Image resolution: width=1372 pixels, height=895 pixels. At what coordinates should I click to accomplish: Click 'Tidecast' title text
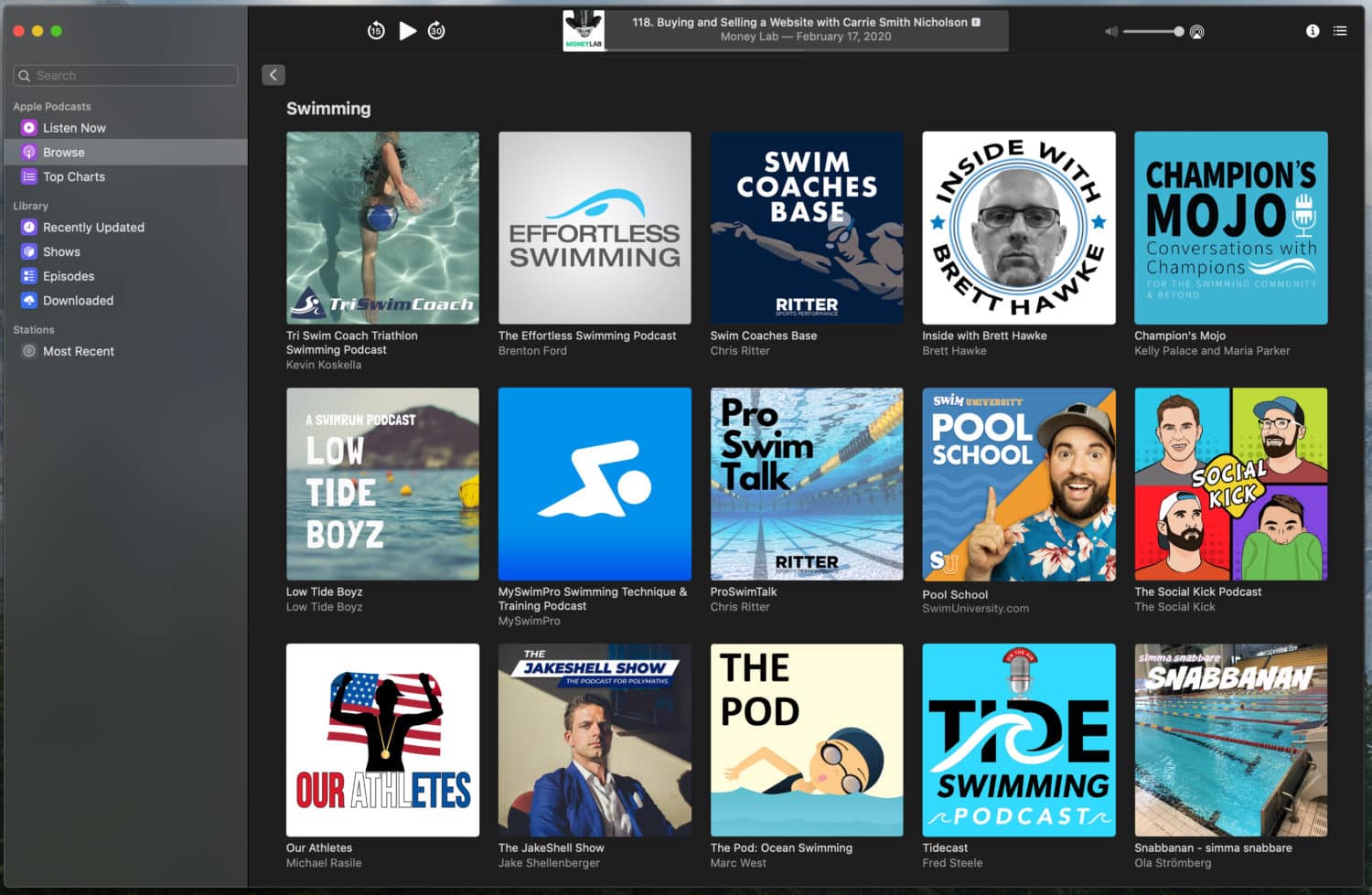945,847
